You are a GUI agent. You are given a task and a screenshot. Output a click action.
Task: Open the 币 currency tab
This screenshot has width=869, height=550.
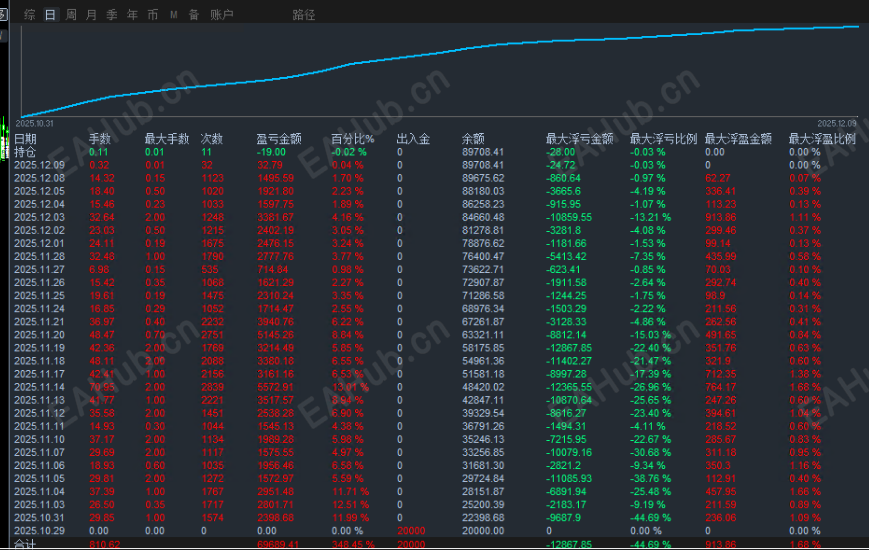153,15
